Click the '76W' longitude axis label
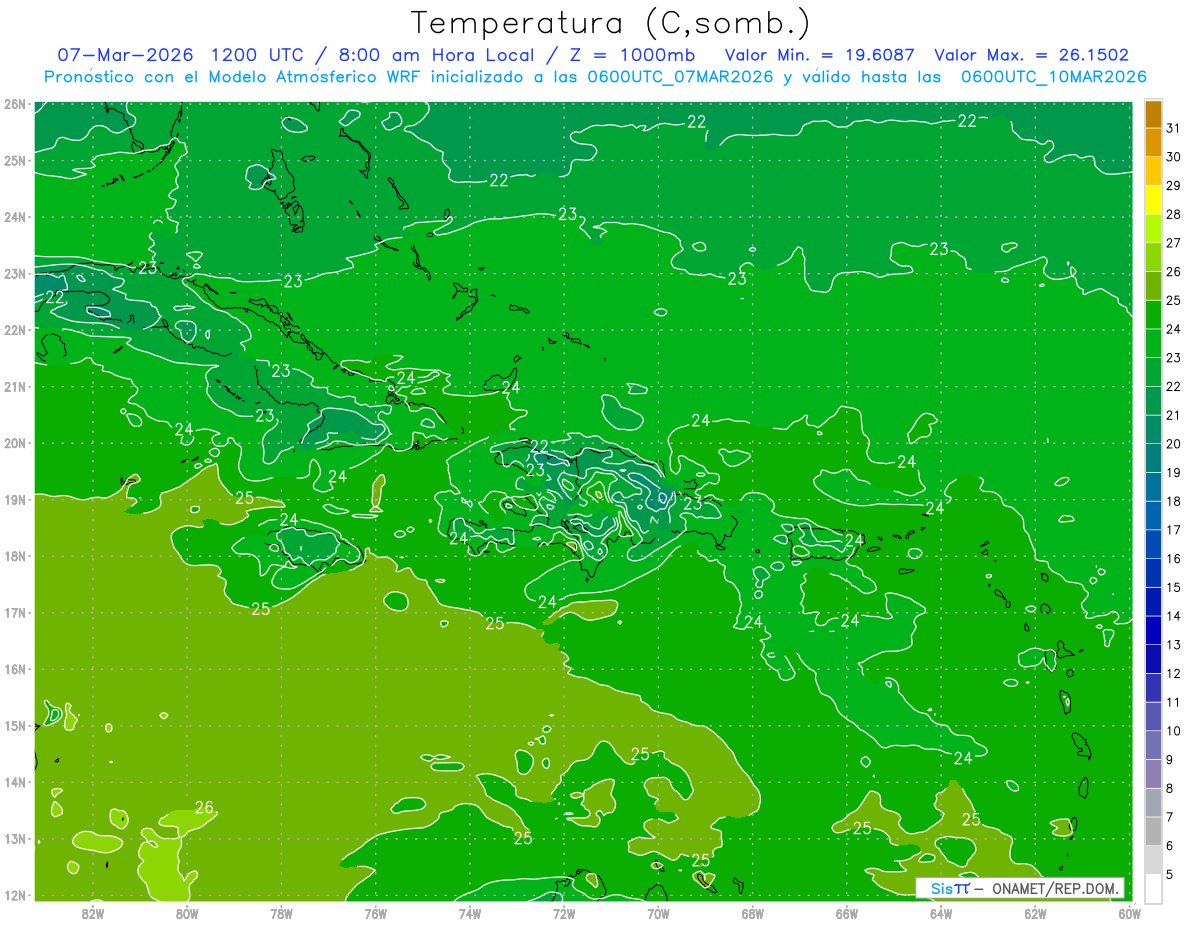Screen dimensions: 1200x927 375,913
